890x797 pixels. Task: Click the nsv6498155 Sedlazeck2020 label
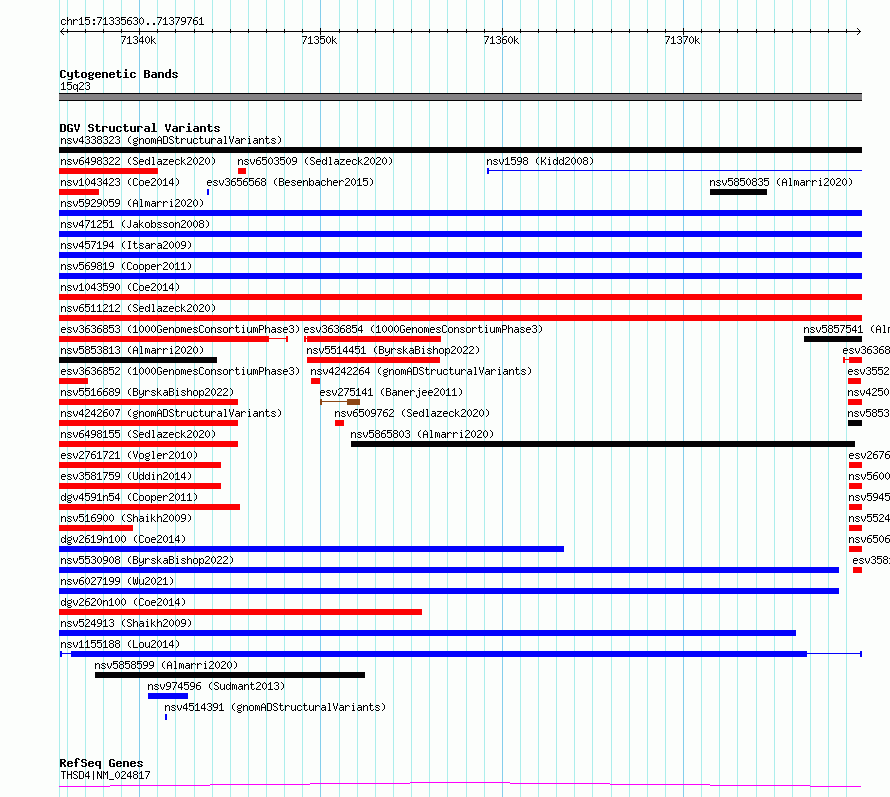(138, 434)
